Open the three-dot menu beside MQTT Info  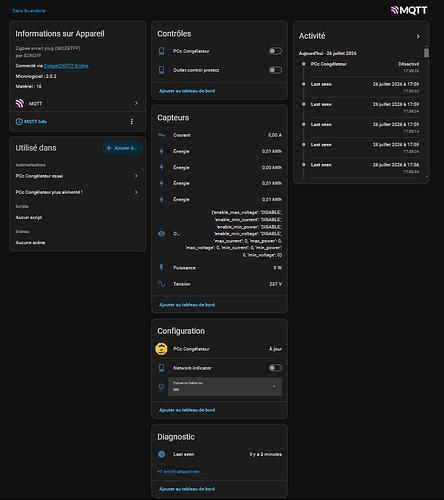click(132, 122)
